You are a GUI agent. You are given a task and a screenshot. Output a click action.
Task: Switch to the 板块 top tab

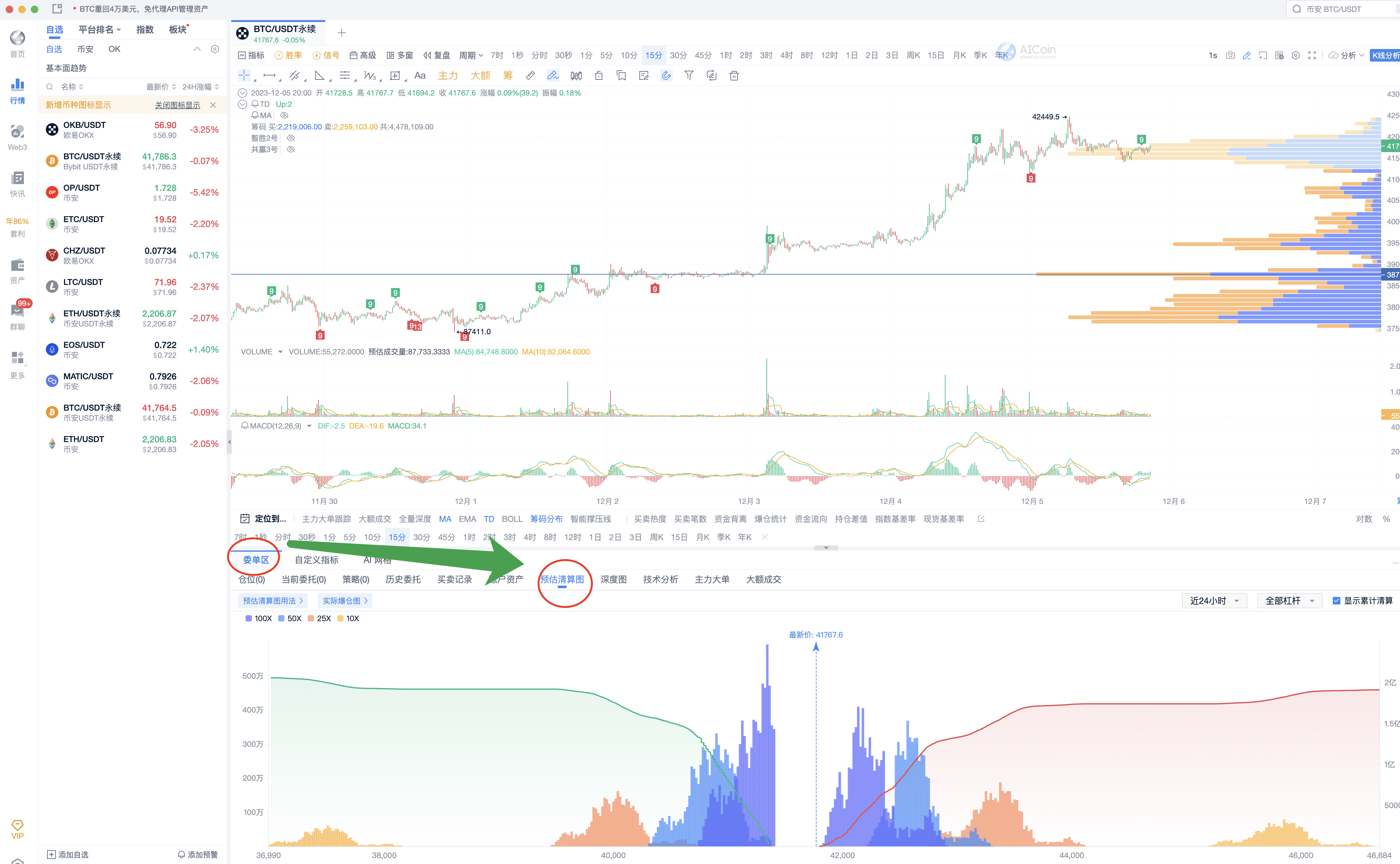tap(178, 30)
